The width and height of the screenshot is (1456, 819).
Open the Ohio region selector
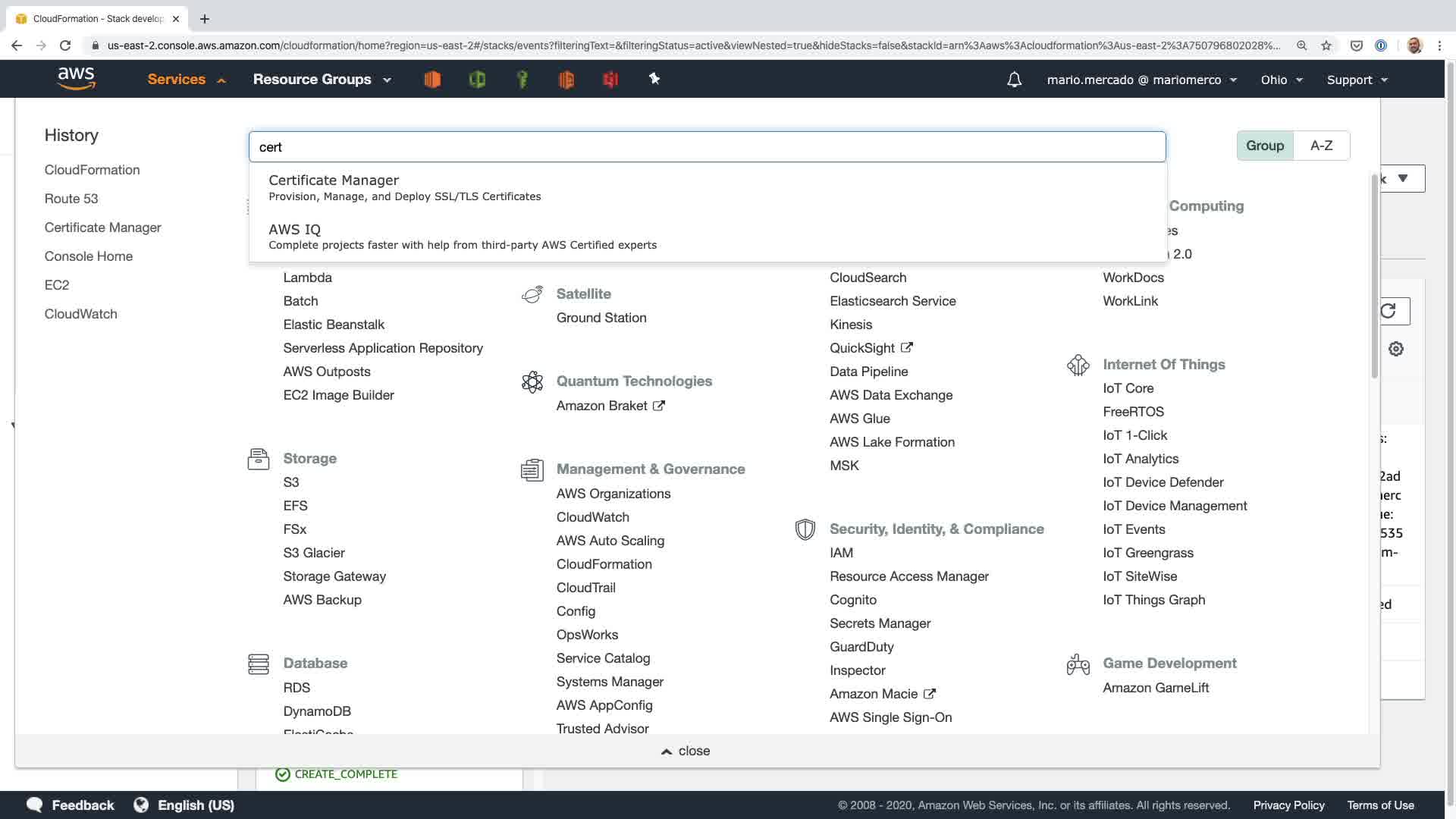tap(1281, 80)
